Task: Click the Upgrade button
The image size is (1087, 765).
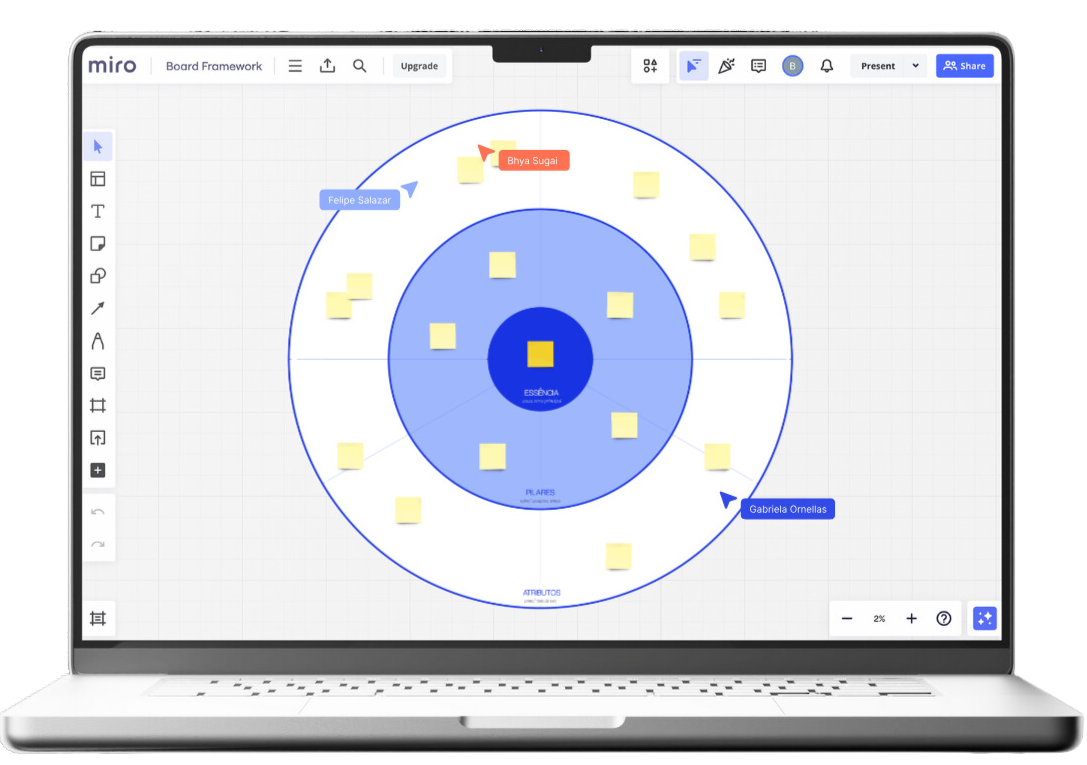Action: coord(419,66)
